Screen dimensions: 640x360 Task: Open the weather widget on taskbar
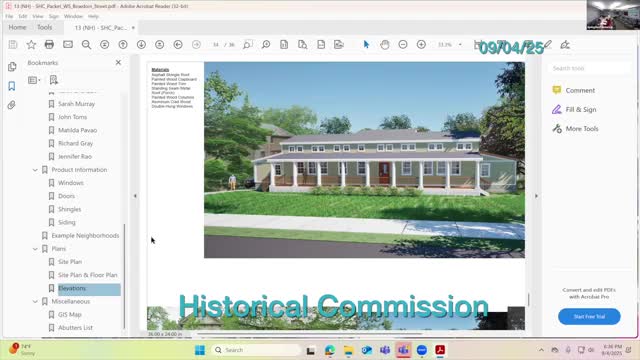[x=22, y=350]
